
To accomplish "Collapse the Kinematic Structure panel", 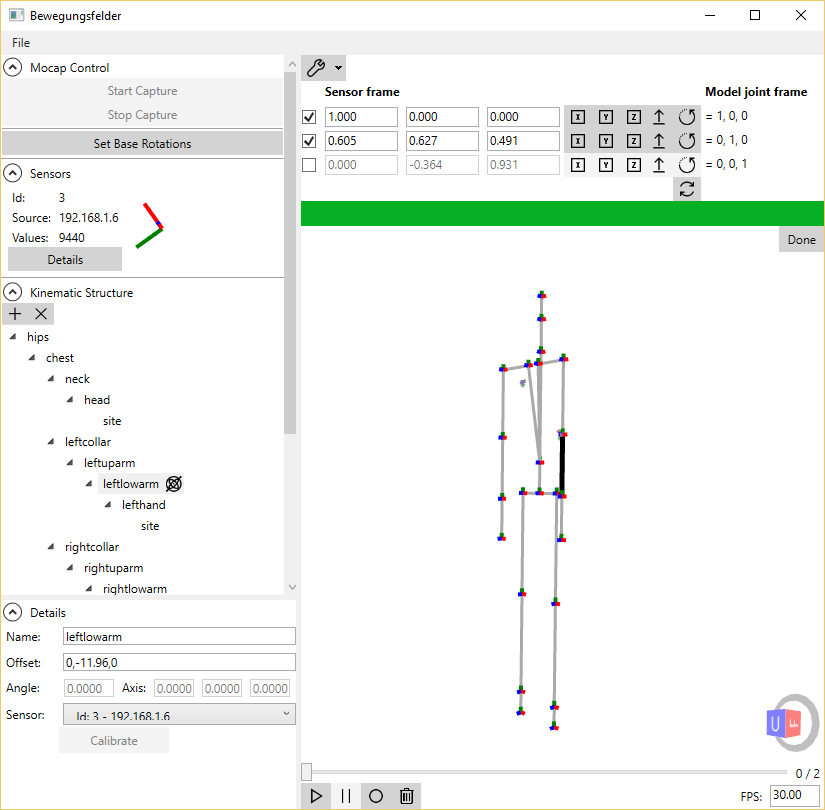I will coord(11,291).
